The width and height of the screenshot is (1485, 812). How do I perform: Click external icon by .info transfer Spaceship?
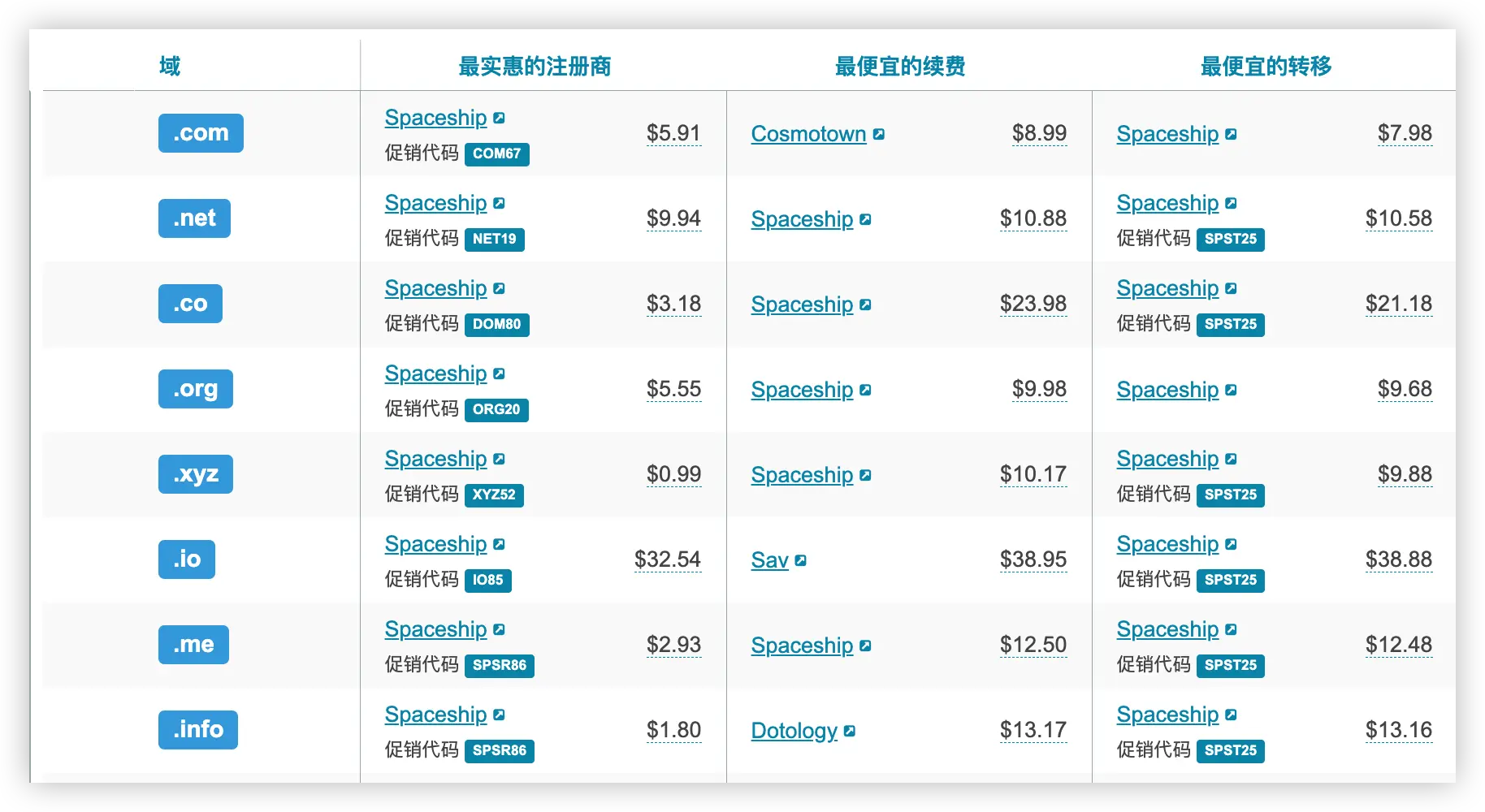[x=1231, y=715]
